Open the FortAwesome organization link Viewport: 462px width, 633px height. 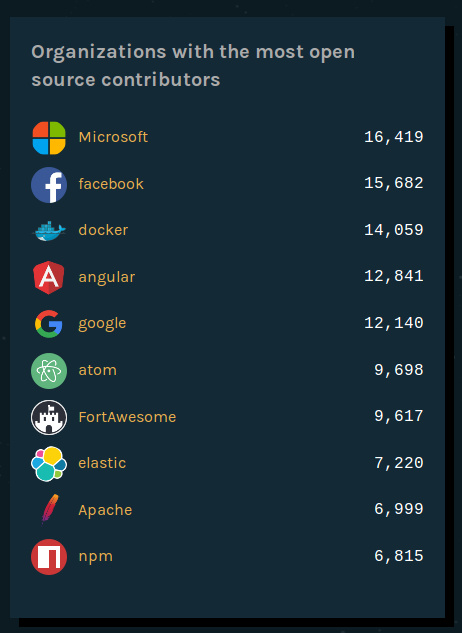coord(127,417)
